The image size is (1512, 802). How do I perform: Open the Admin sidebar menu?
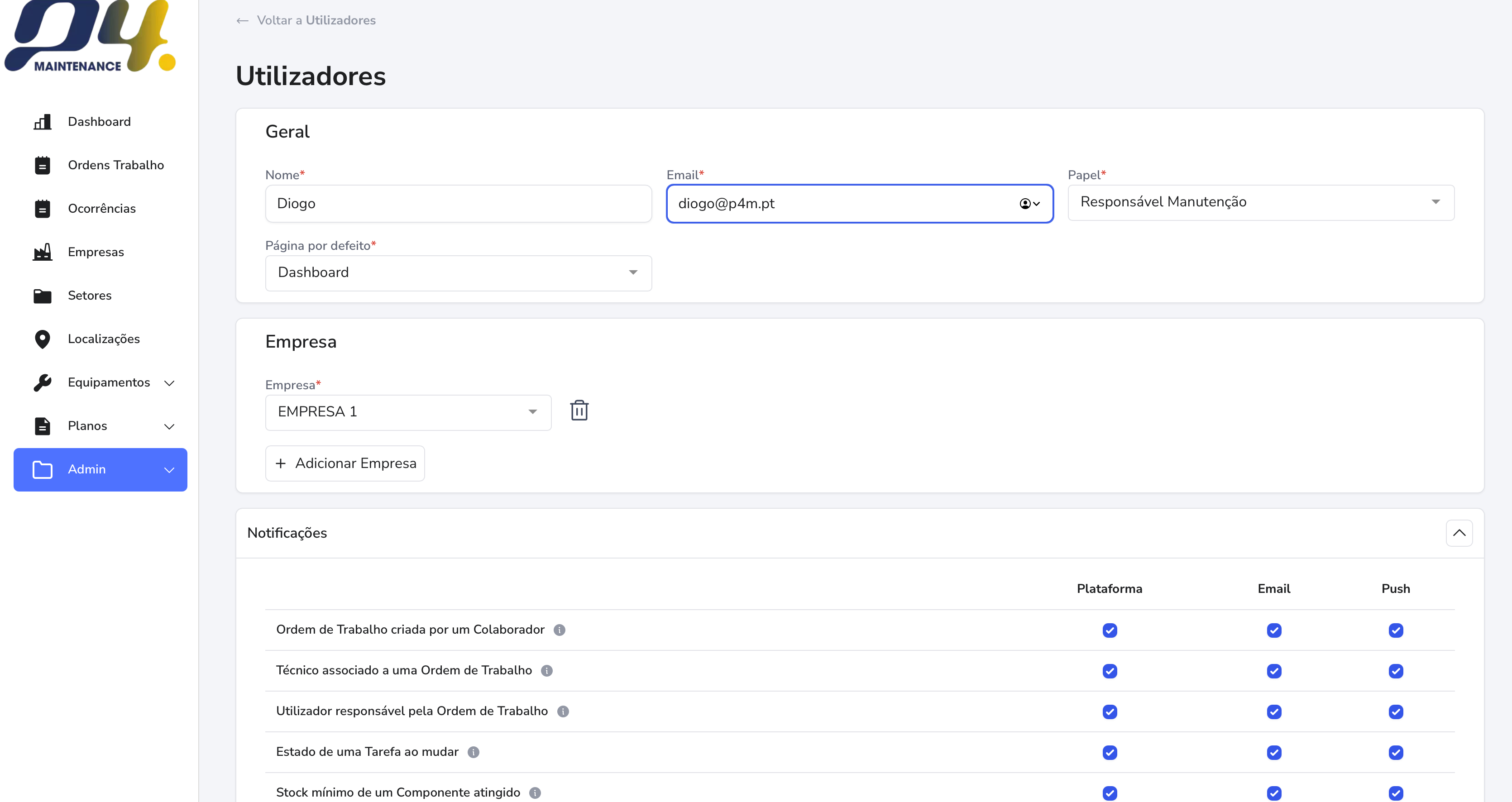pyautogui.click(x=100, y=469)
